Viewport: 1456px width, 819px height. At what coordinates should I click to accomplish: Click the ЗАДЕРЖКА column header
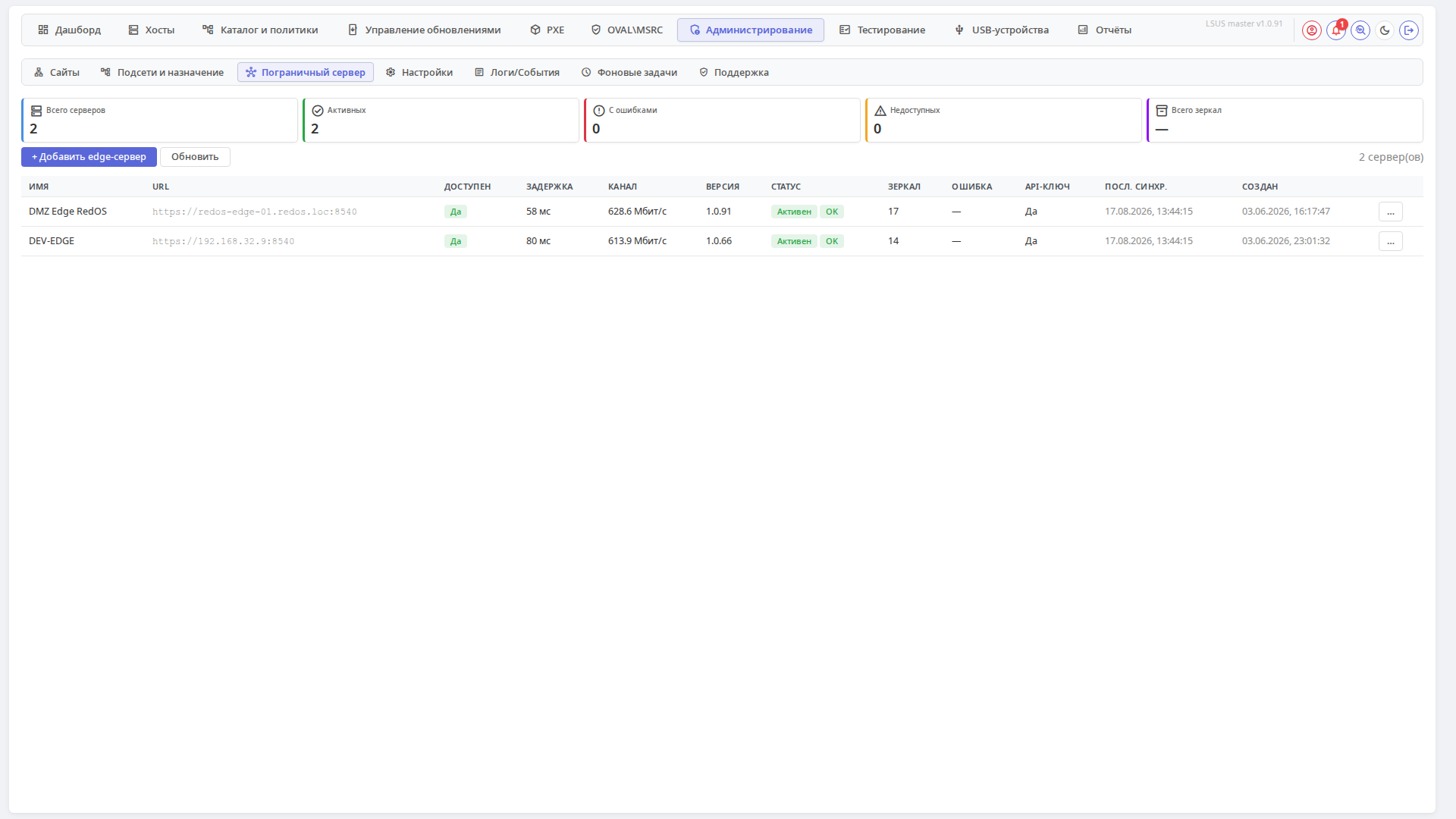point(550,187)
